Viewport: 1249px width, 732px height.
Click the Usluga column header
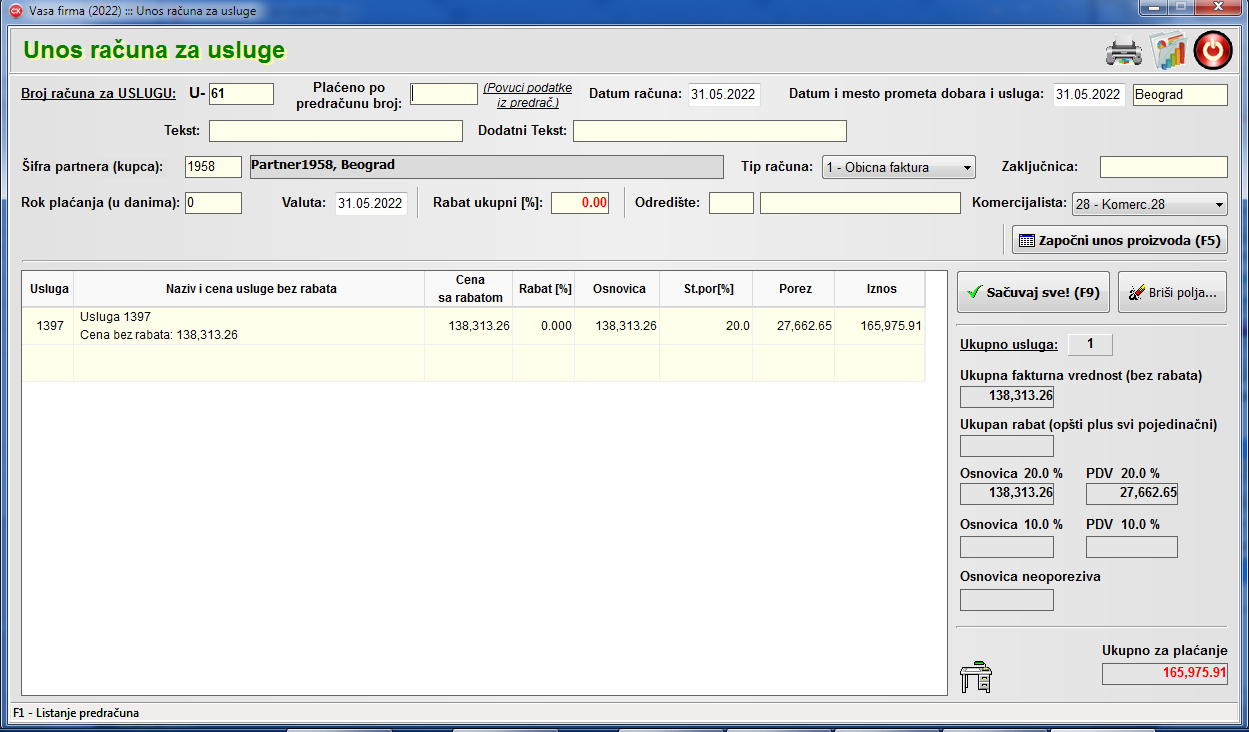(x=49, y=289)
